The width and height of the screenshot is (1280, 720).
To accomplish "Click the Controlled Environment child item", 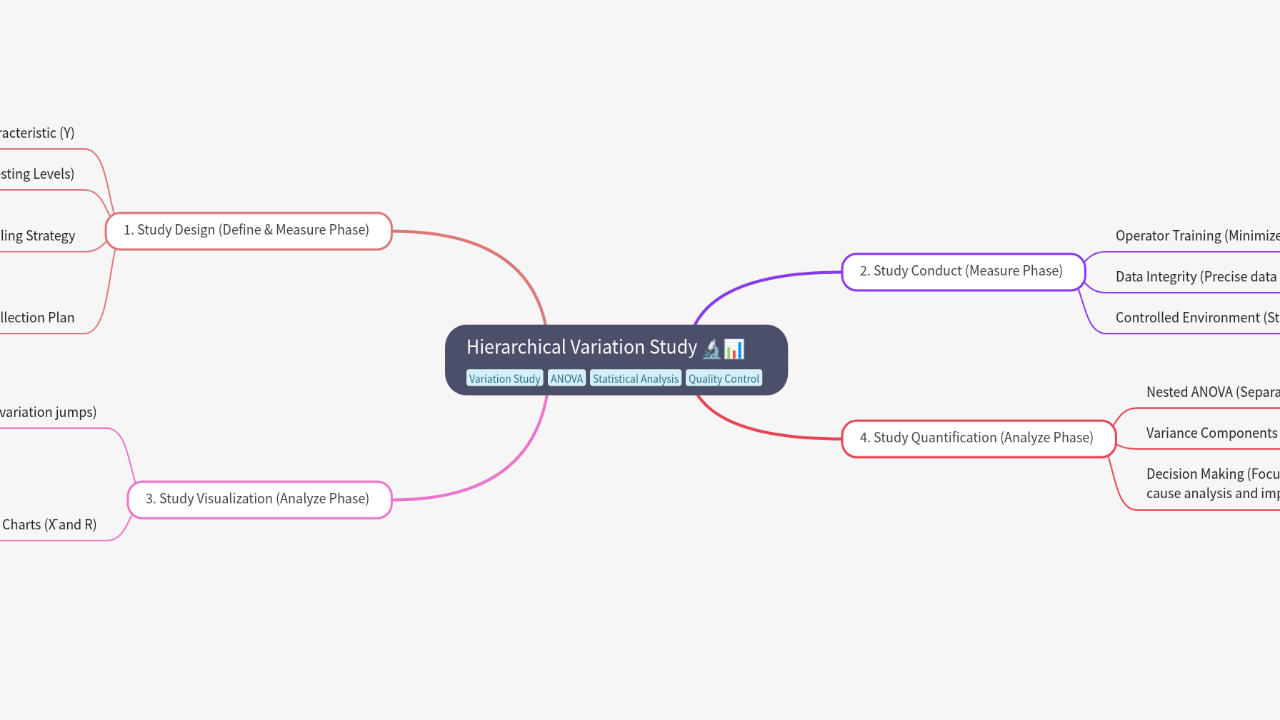I will (x=1198, y=318).
